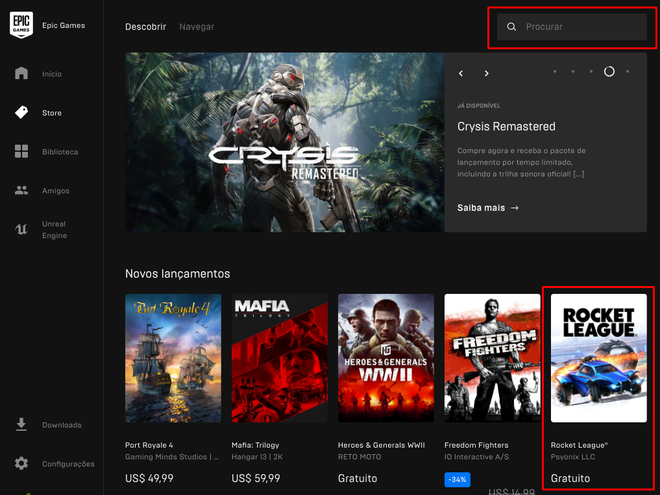The width and height of the screenshot is (660, 495).
Task: Select the last carousel dot
Action: (628, 72)
